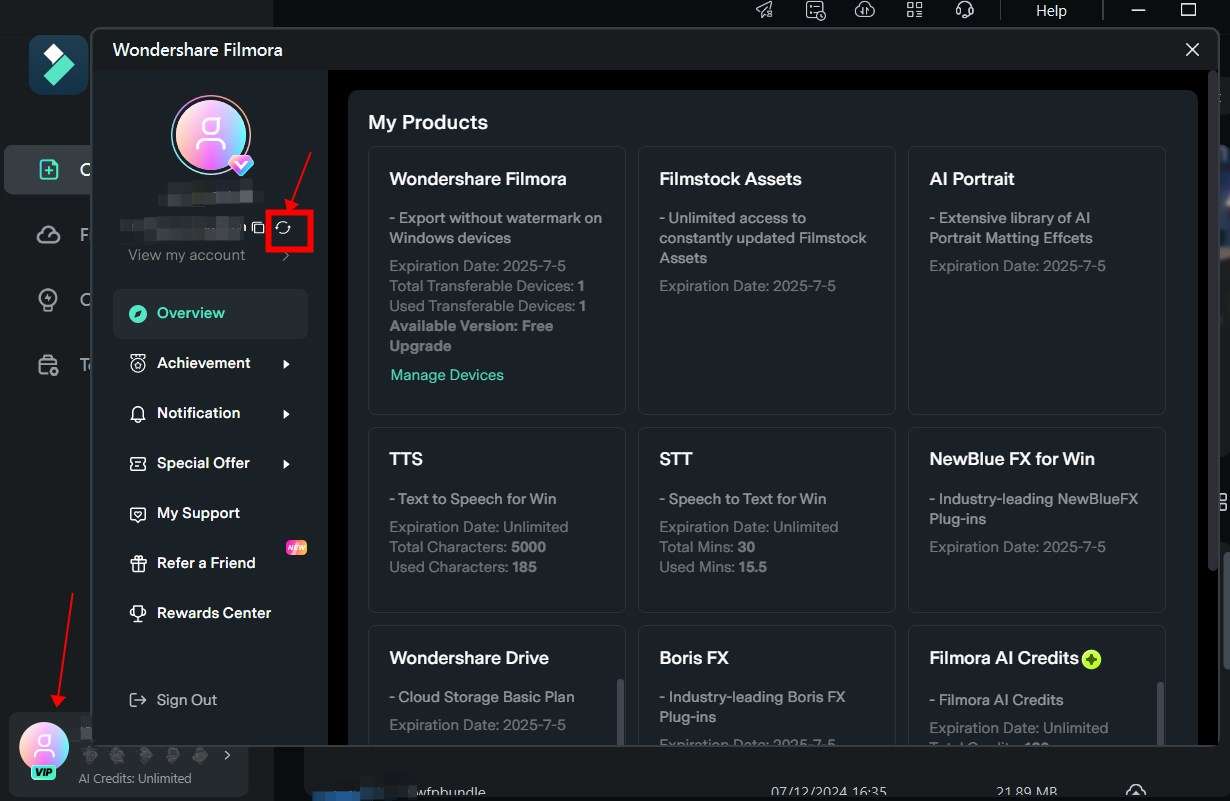Screen dimensions: 1230x801
Task: Click the green plus icon beside Filmora AI Credits
Action: [1091, 659]
